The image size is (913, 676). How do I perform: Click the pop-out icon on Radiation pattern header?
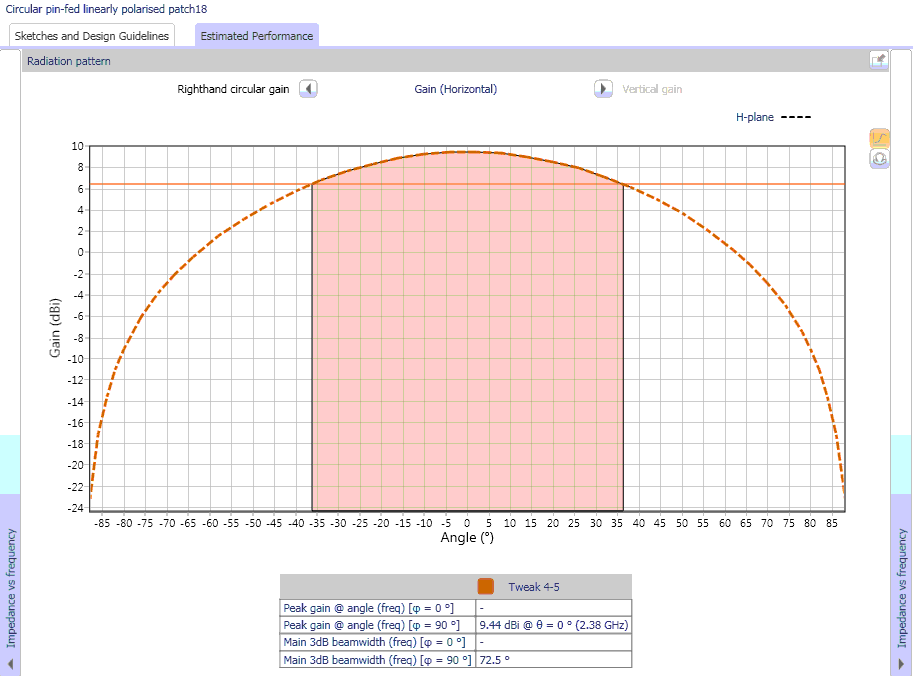point(878,61)
